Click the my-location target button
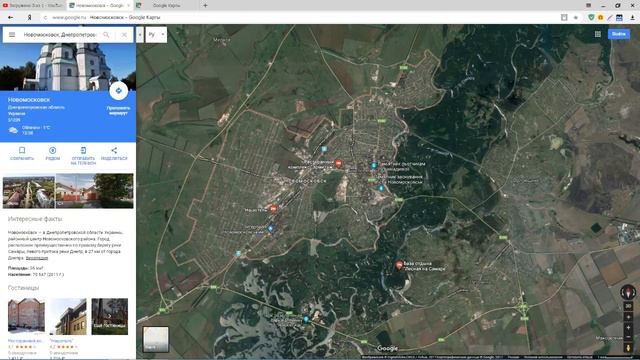640x360 pixels. click(x=628, y=317)
